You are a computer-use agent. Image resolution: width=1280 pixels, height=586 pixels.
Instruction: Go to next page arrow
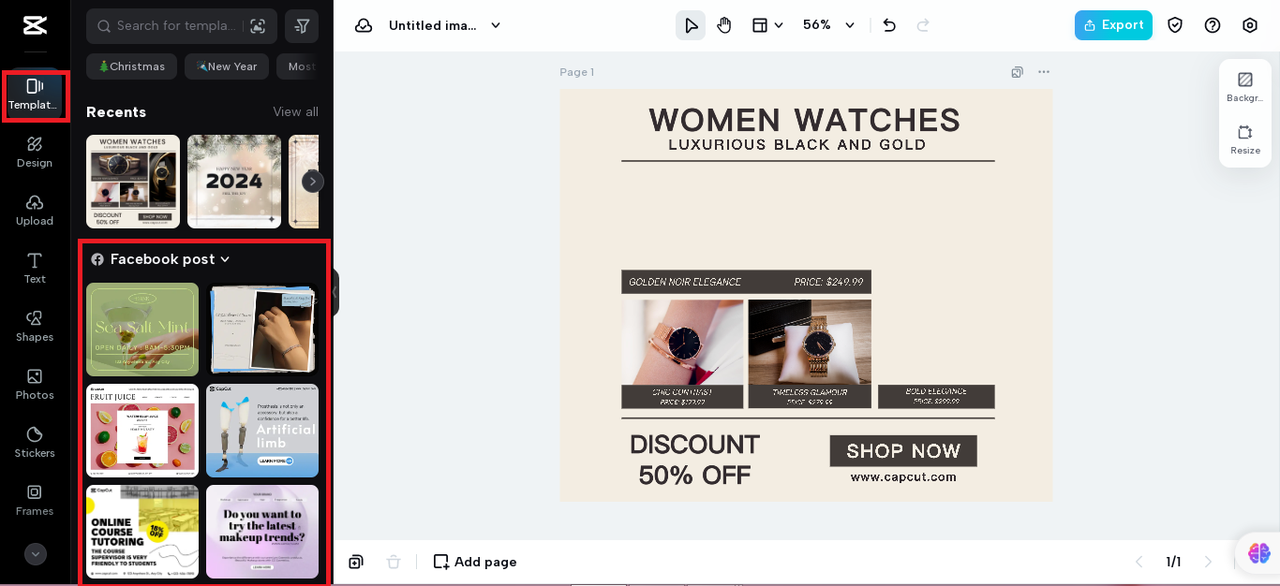[1208, 562]
